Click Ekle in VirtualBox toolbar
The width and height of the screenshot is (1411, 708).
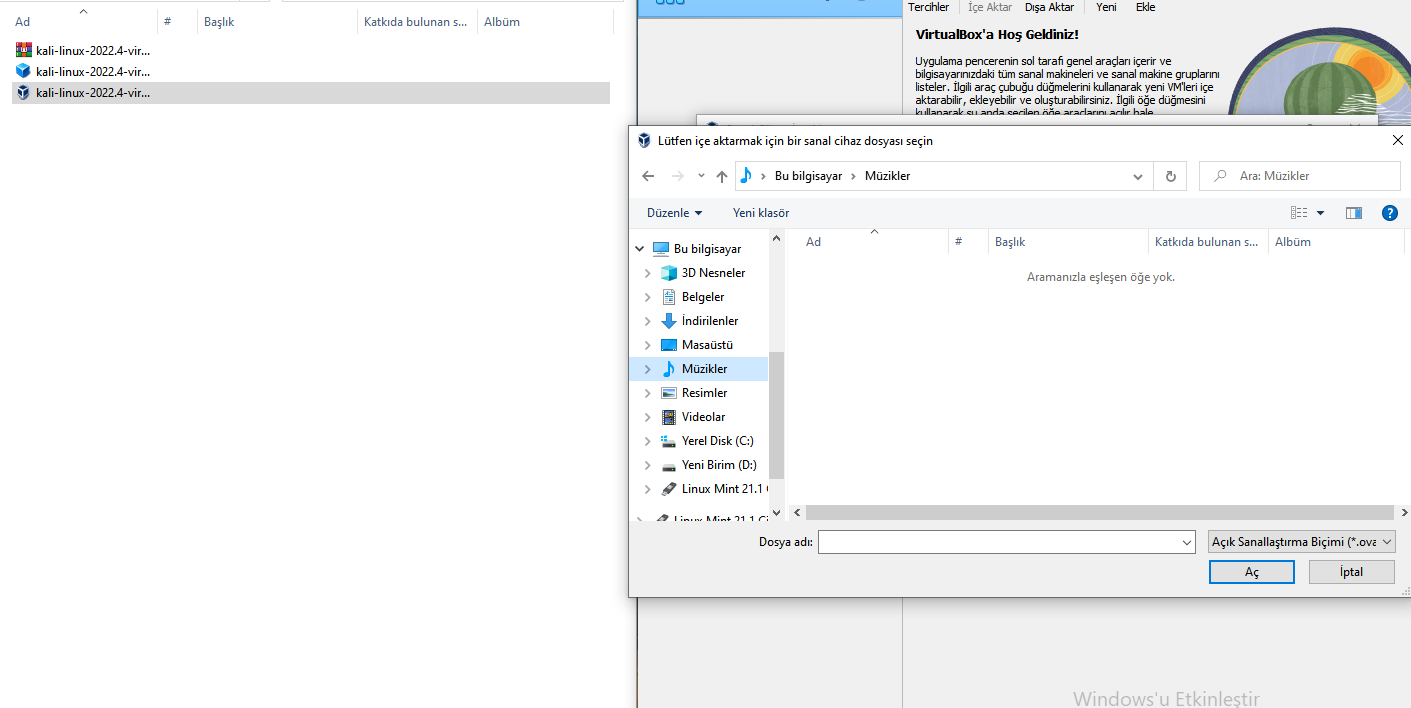[x=1146, y=7]
